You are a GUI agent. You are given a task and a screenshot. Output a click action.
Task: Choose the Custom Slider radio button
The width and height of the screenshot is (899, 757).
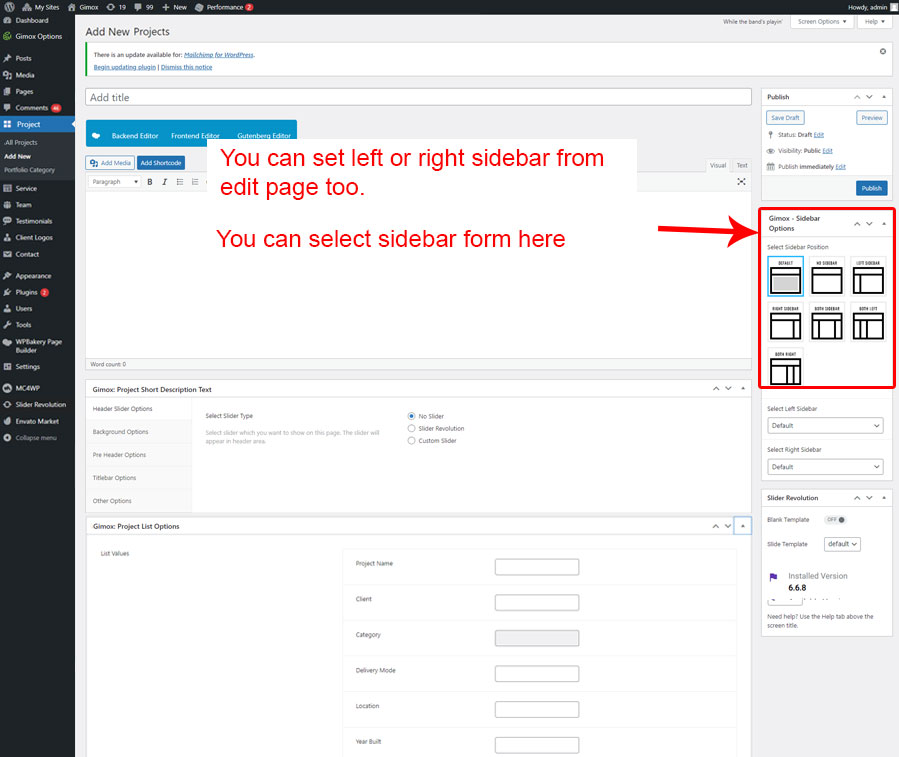click(x=412, y=441)
